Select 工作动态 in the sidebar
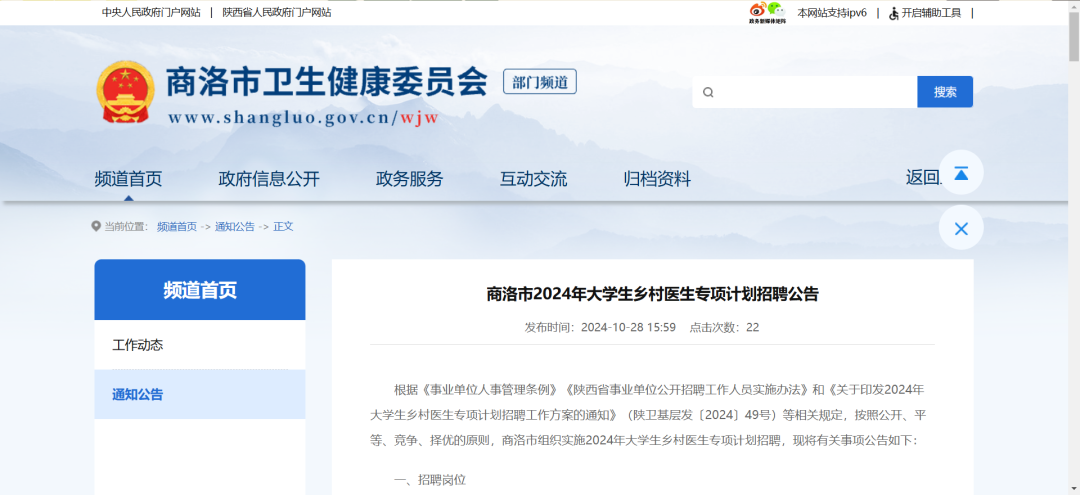 click(x=138, y=345)
